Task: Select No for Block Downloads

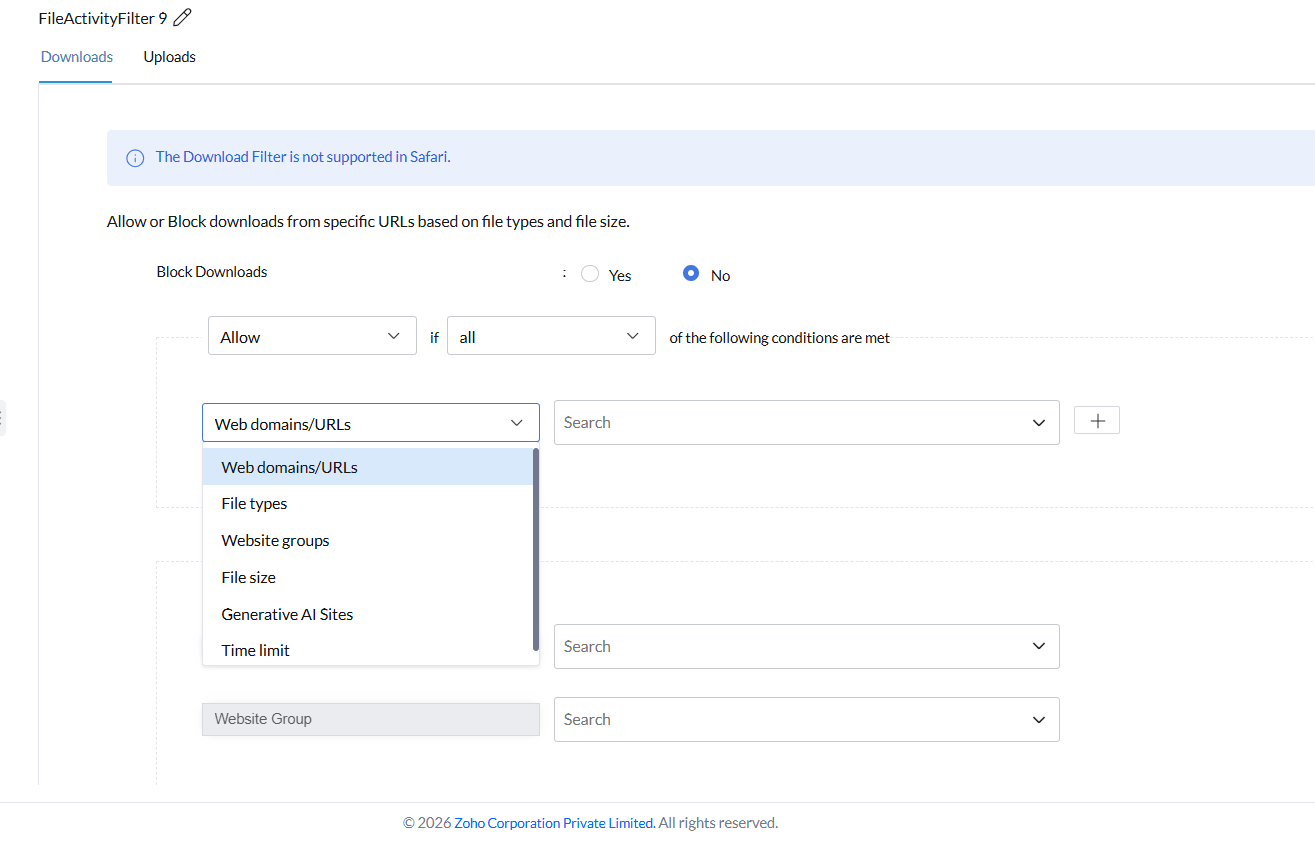Action: click(691, 273)
